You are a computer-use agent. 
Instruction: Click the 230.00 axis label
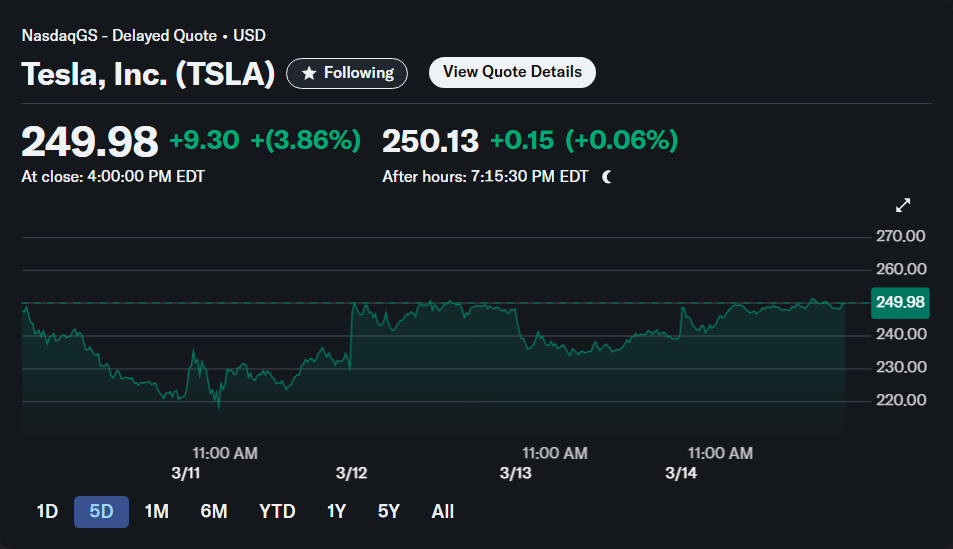tap(901, 367)
